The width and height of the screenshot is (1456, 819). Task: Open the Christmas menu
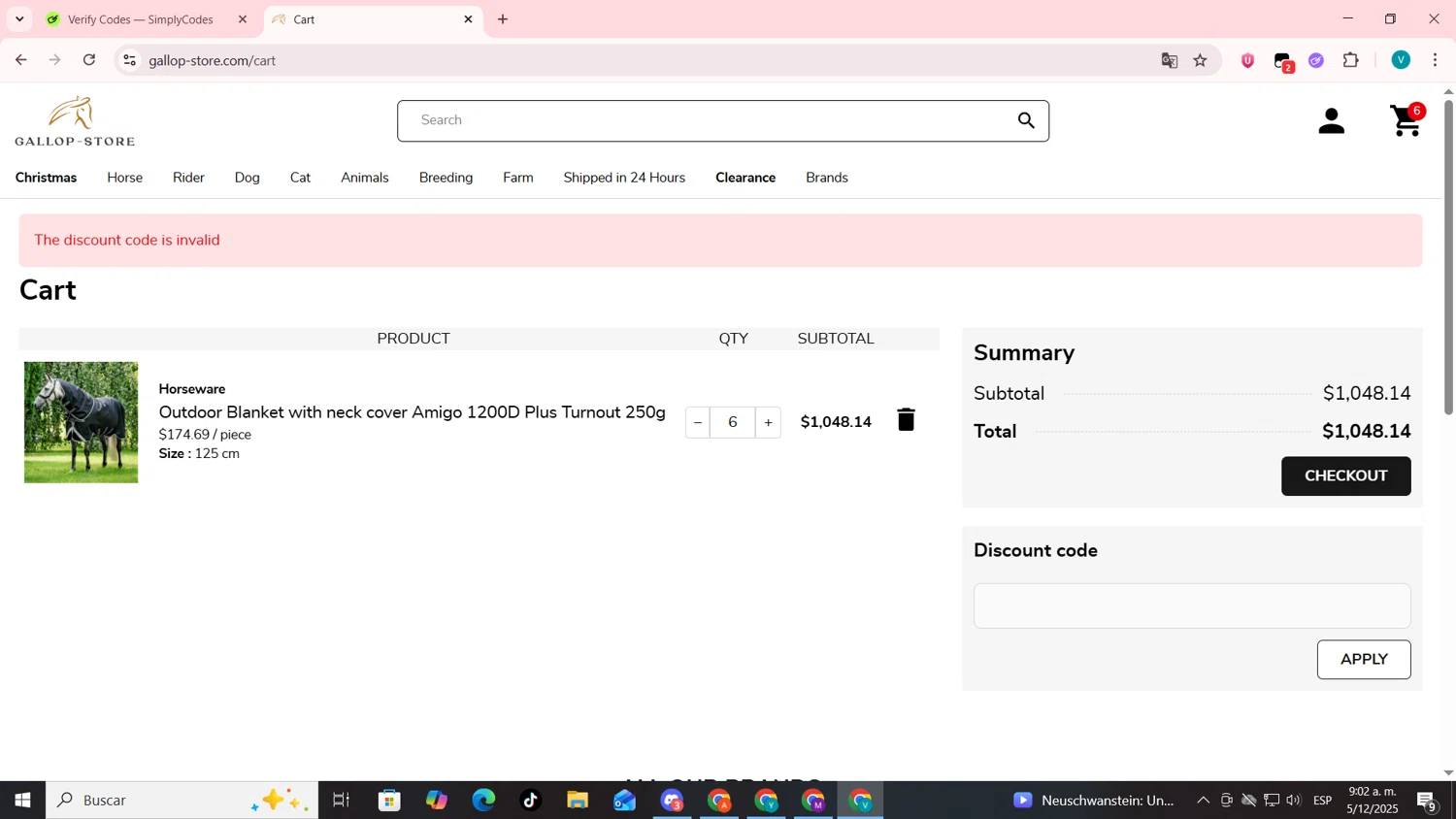(46, 178)
